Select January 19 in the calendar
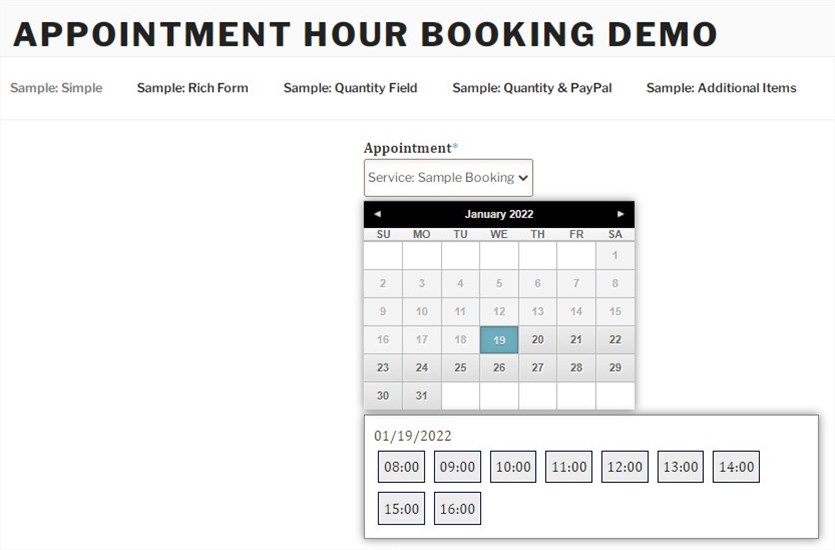The height and width of the screenshot is (550, 835). coord(499,340)
